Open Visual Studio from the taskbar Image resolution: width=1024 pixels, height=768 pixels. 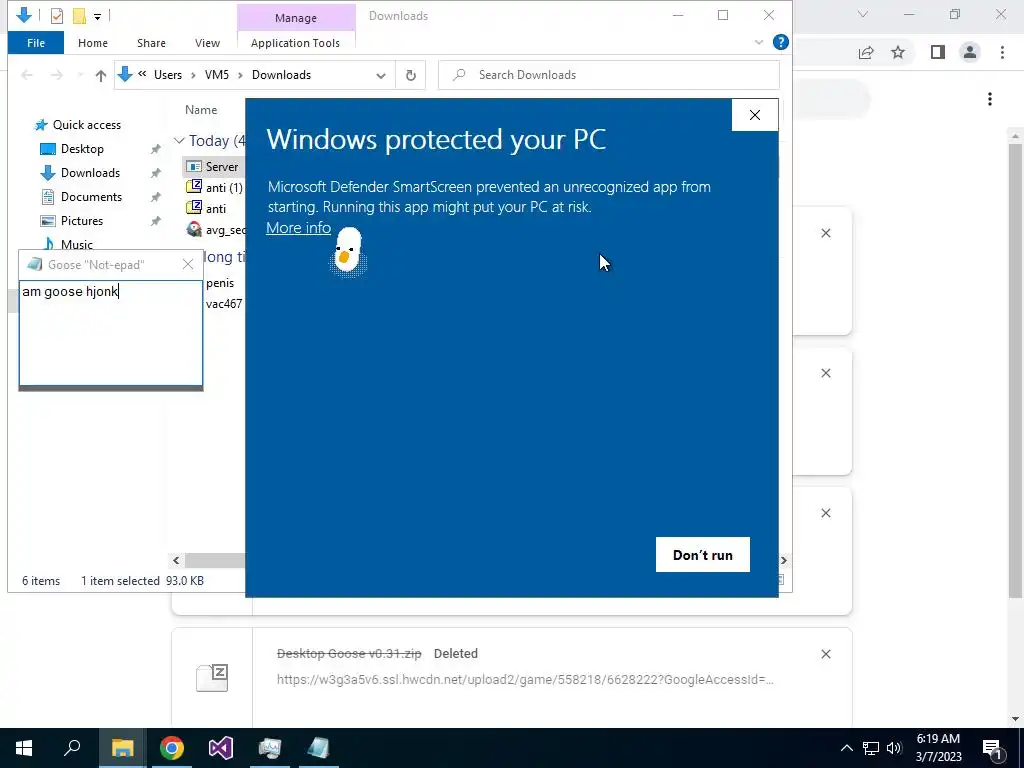coord(221,748)
